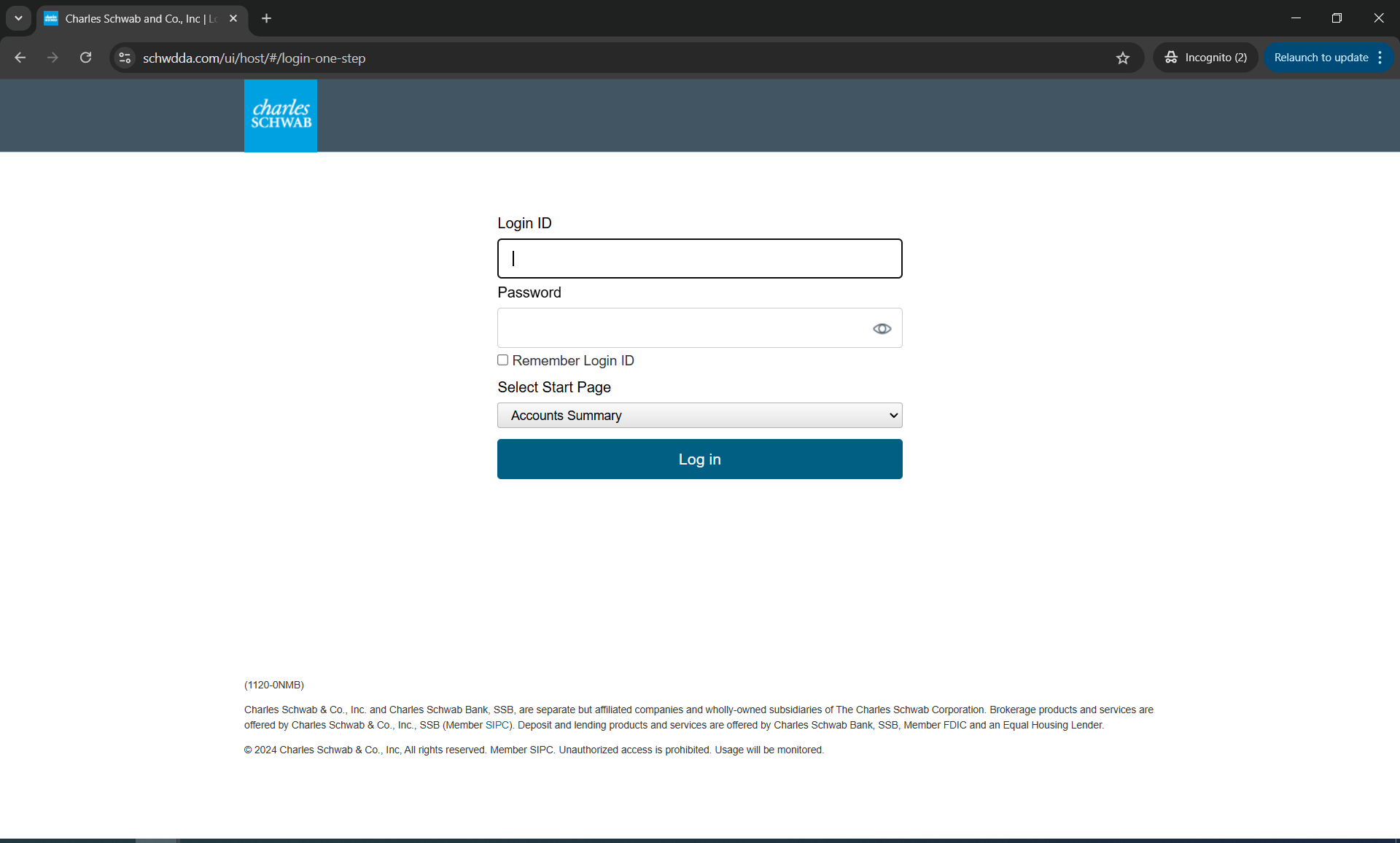
Task: Expand the Select Start Page dropdown
Action: pyautogui.click(x=700, y=416)
